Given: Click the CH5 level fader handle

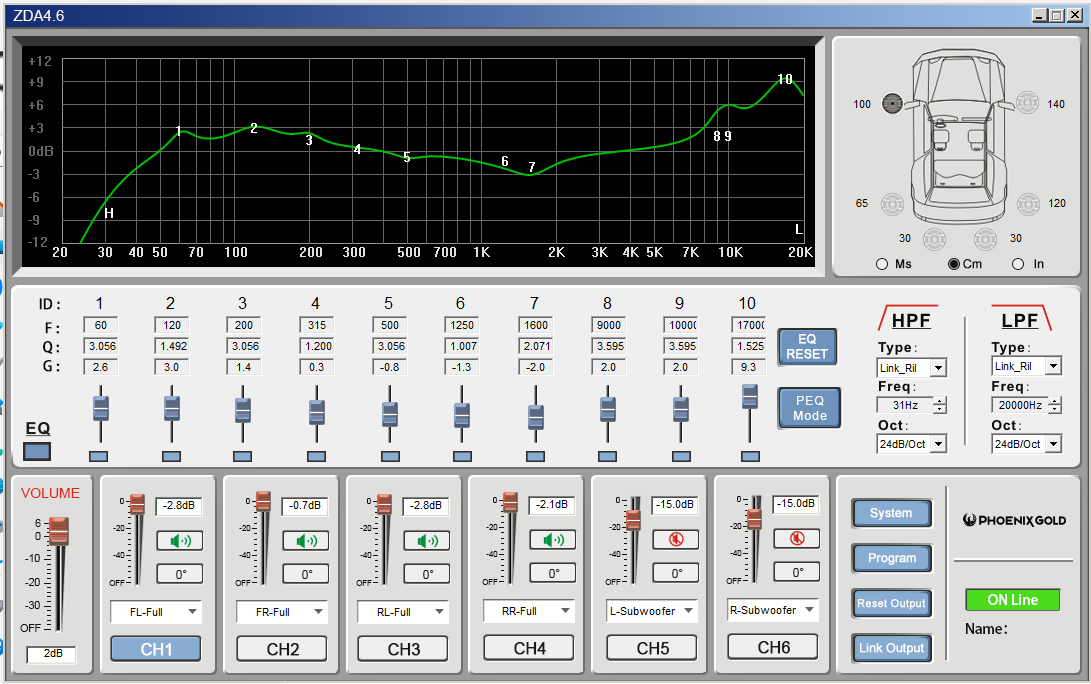Looking at the screenshot, I should click(x=633, y=520).
